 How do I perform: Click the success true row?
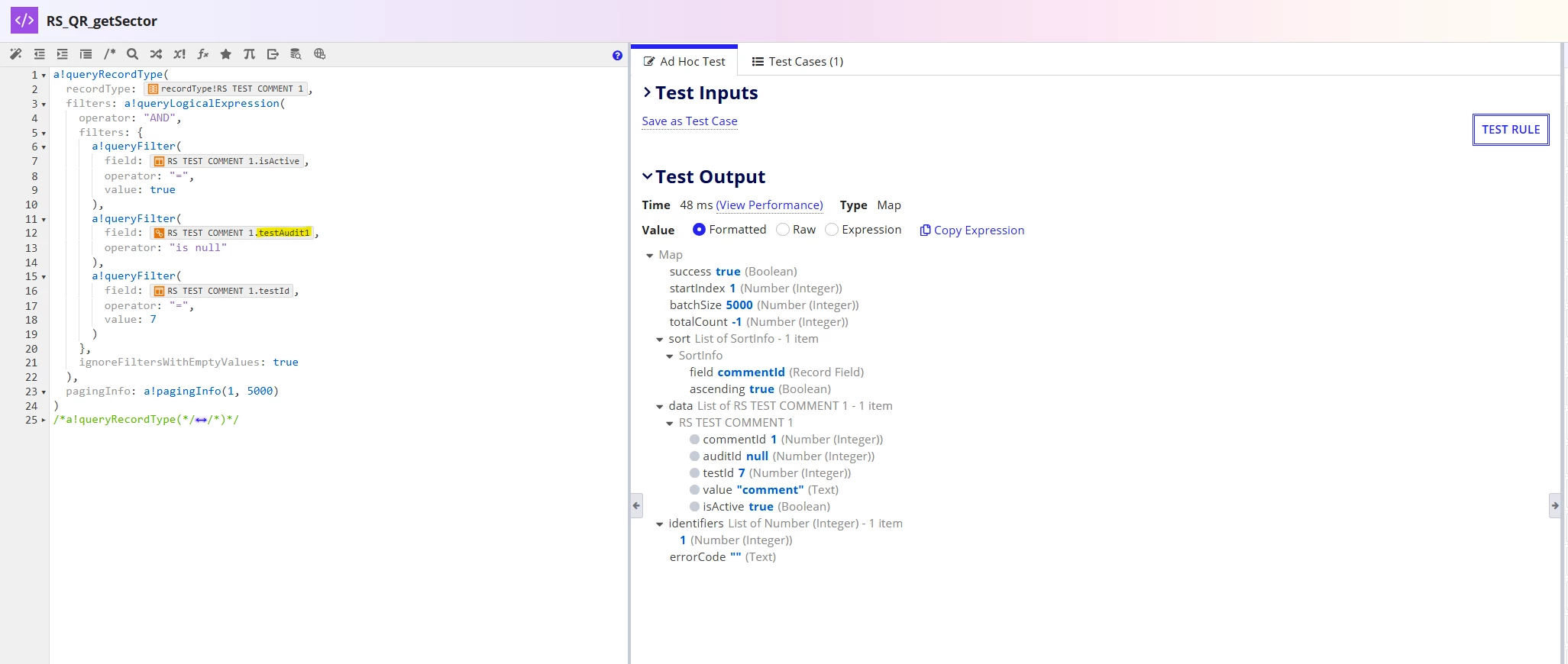pyautogui.click(x=733, y=271)
